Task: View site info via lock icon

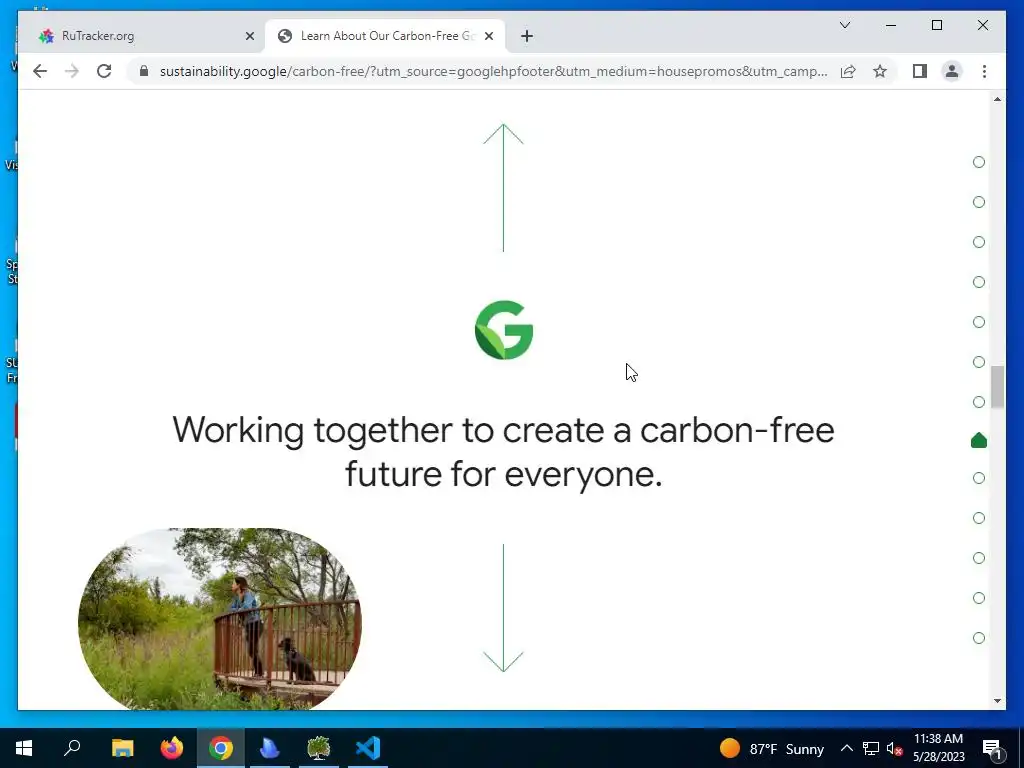Action: coord(144,71)
